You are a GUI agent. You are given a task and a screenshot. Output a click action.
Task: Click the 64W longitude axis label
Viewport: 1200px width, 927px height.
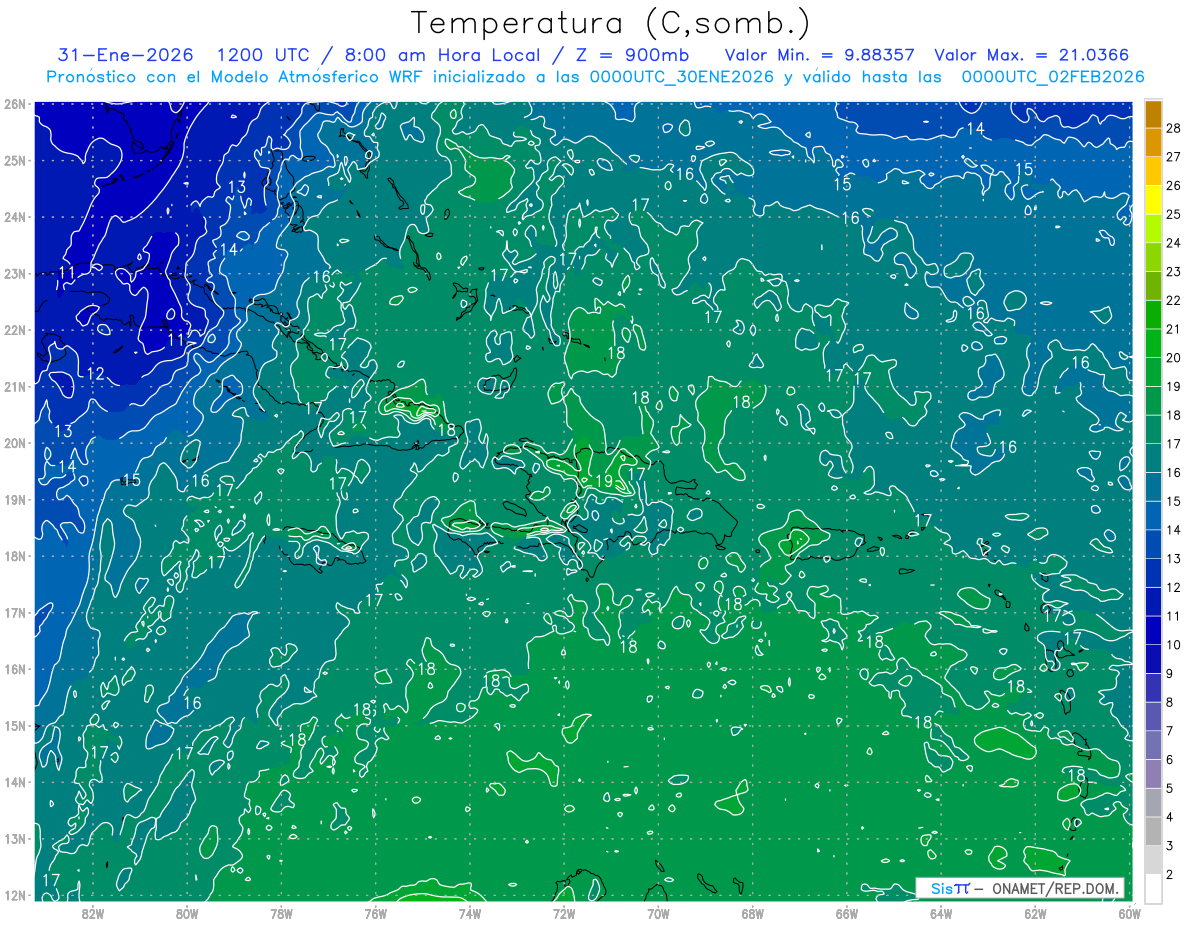tap(941, 912)
